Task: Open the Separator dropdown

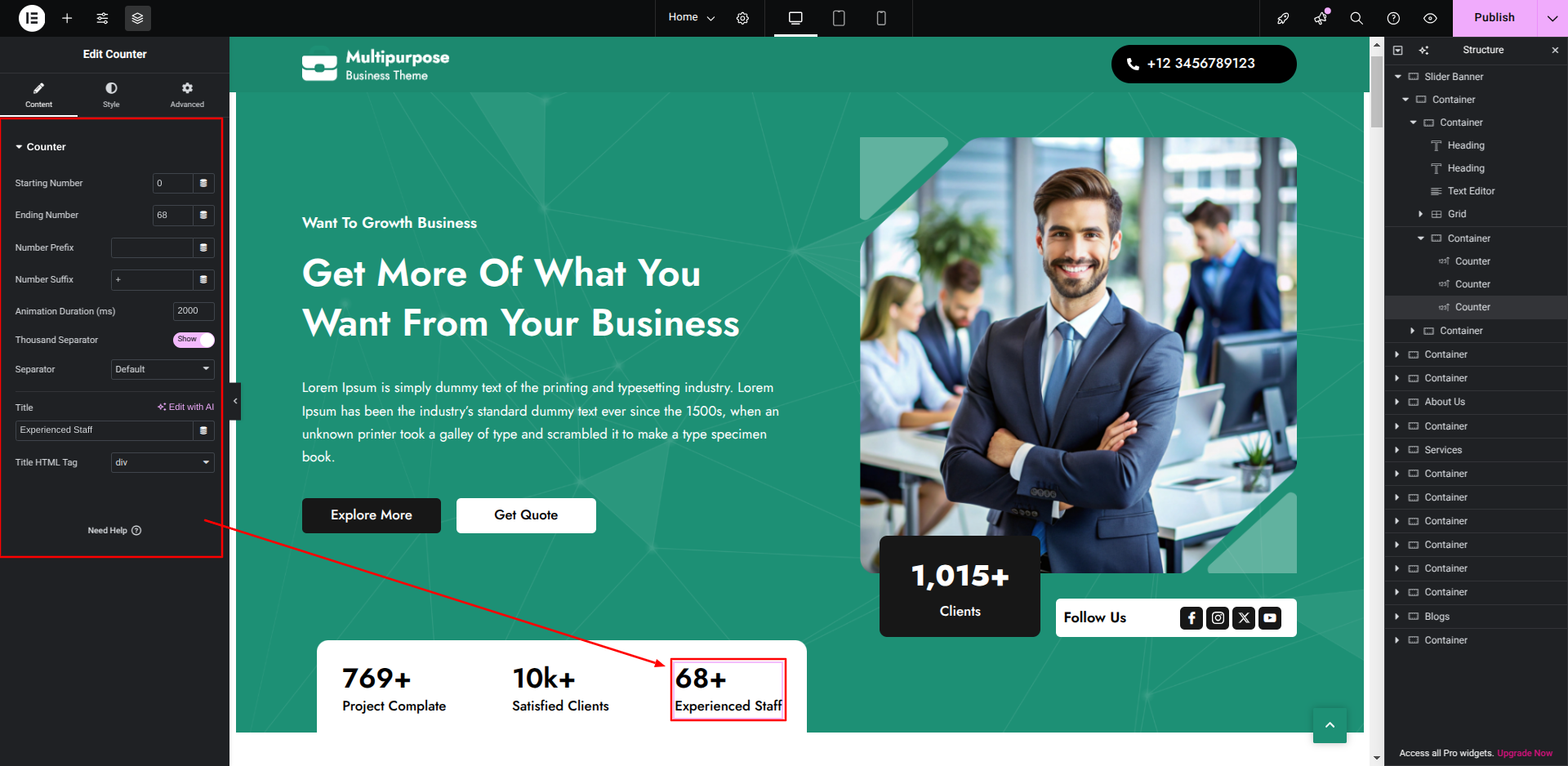Action: pos(163,369)
